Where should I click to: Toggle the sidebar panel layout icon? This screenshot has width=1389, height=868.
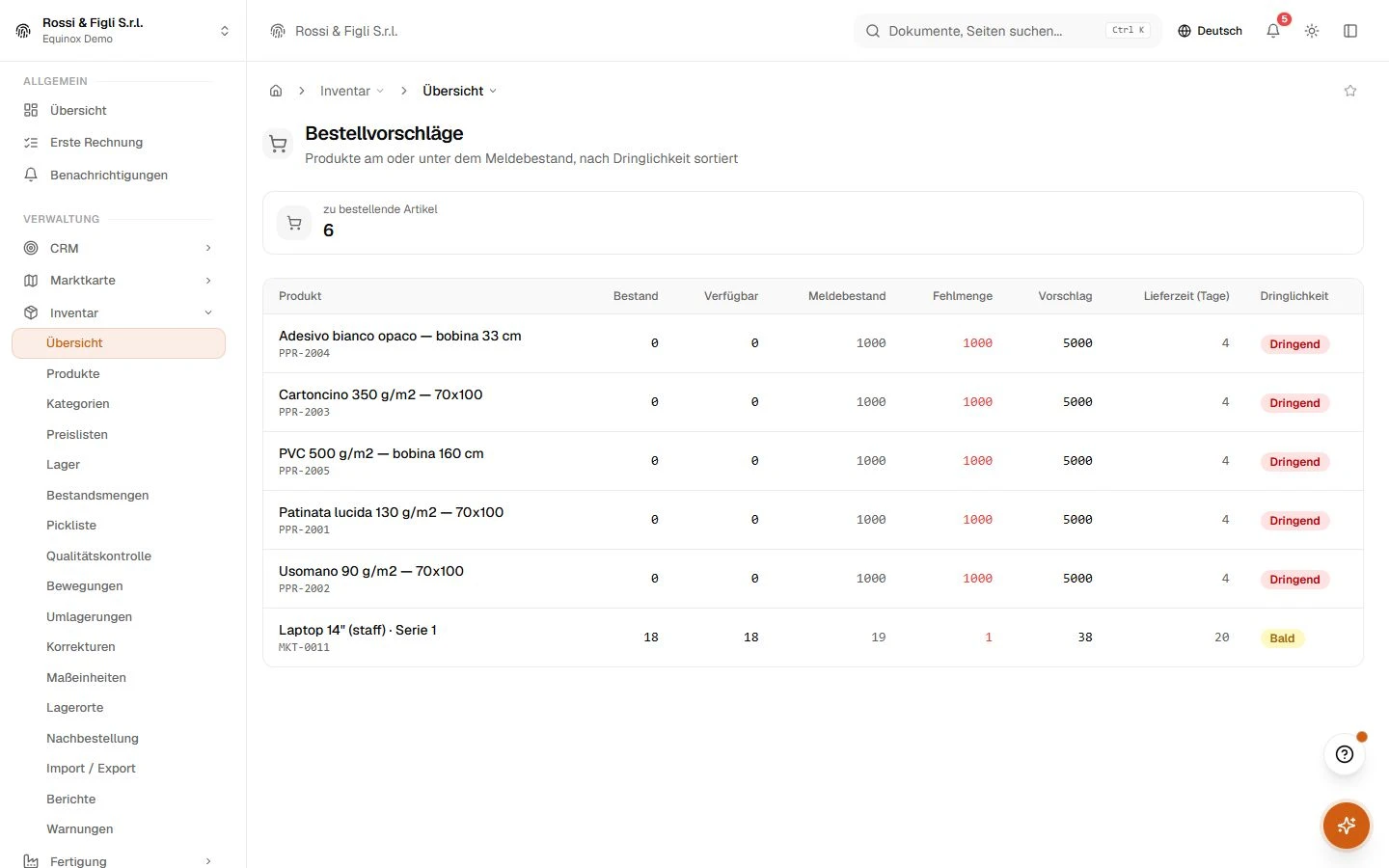[x=1350, y=31]
